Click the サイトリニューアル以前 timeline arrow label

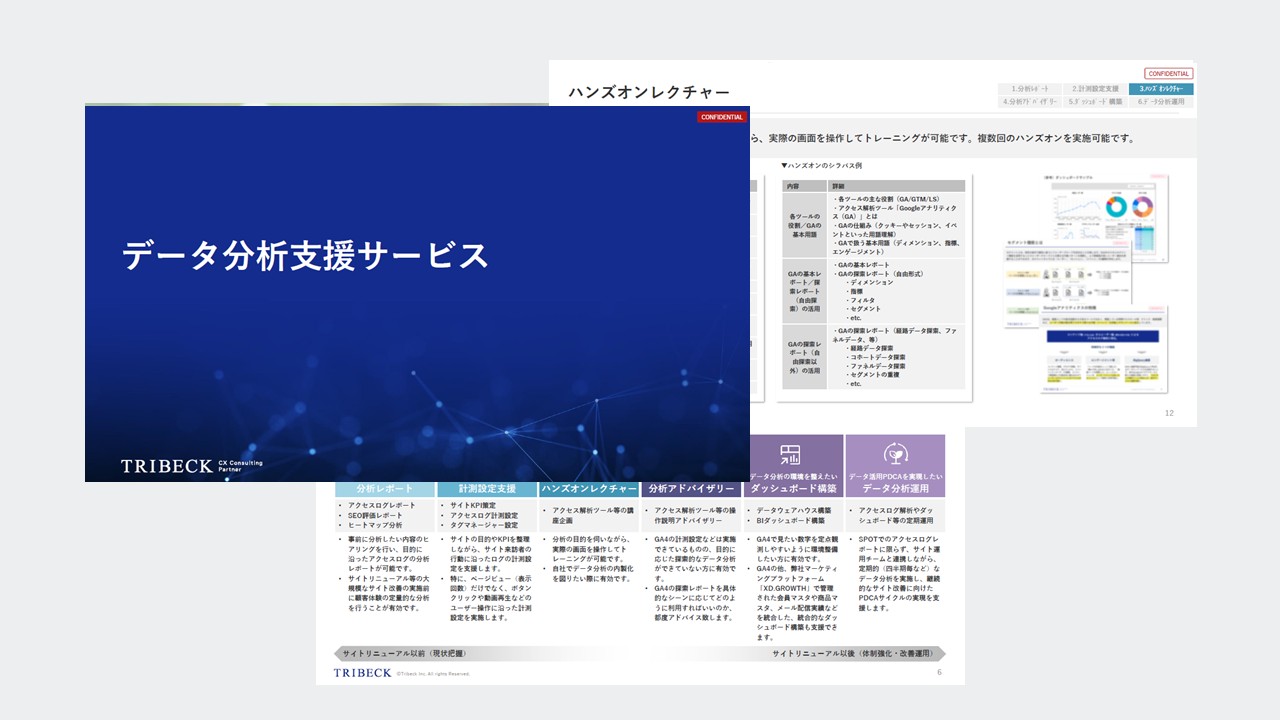pos(404,653)
